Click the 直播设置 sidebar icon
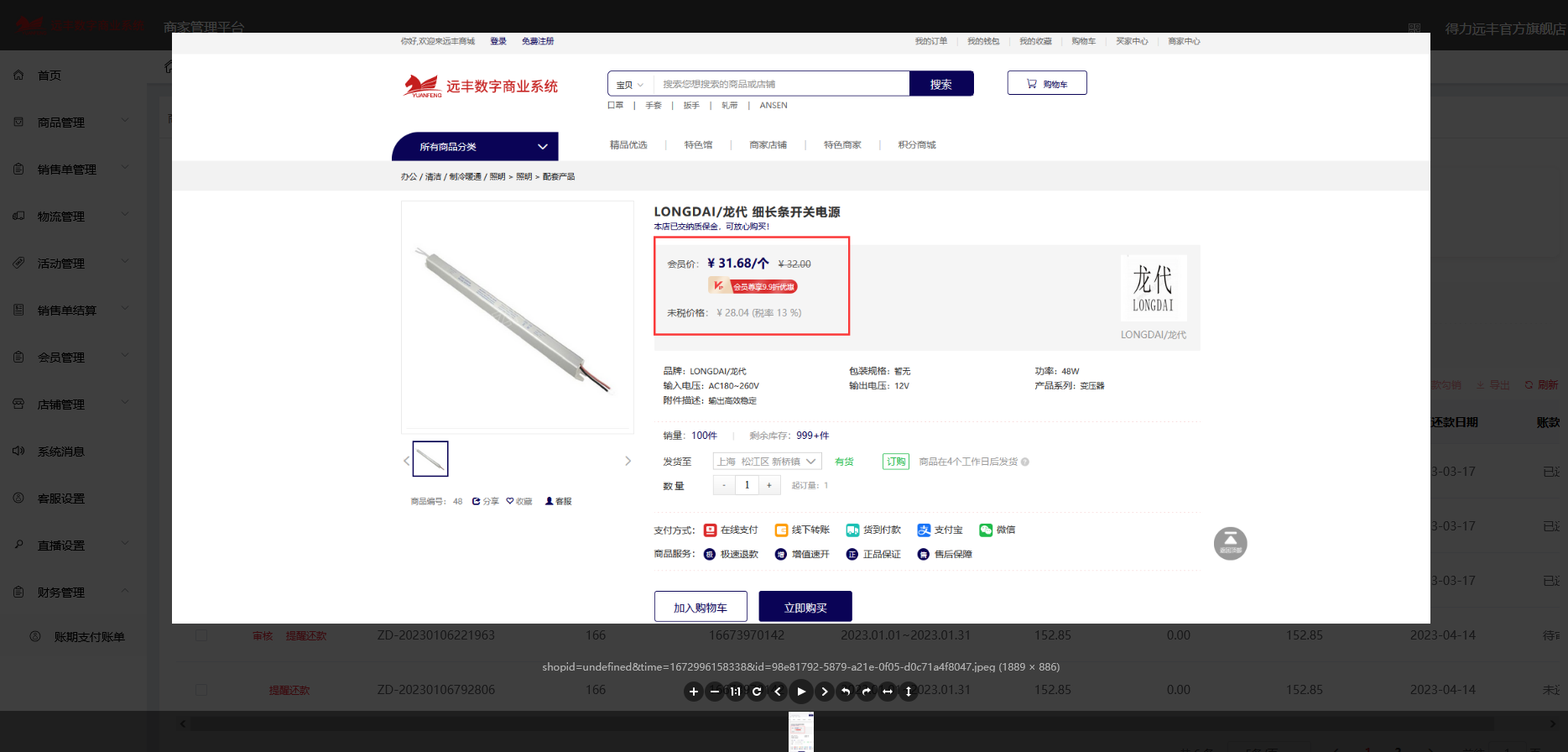The height and width of the screenshot is (752, 1568). (18, 545)
